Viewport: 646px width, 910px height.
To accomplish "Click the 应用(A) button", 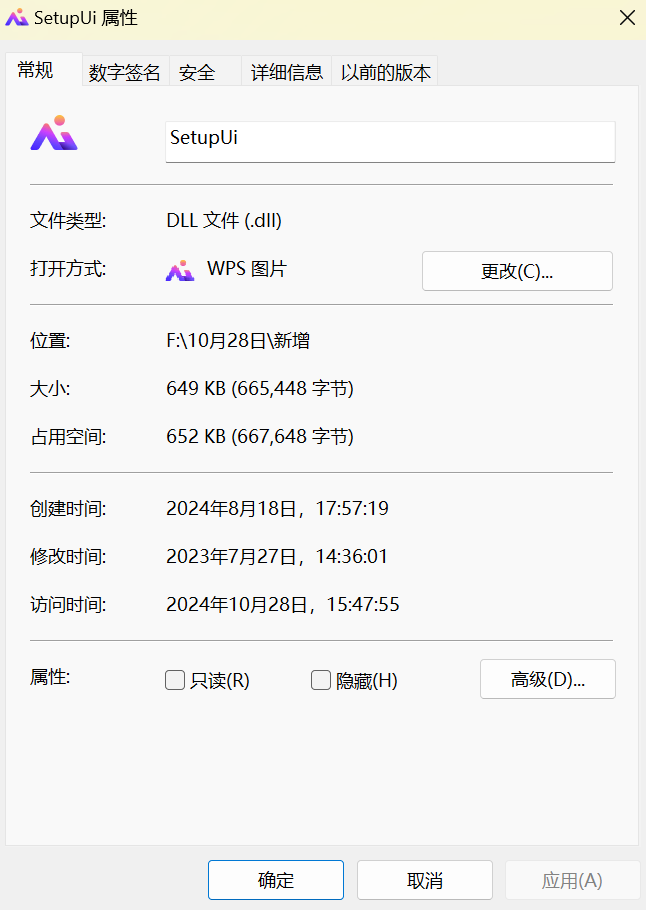I will tap(572, 880).
